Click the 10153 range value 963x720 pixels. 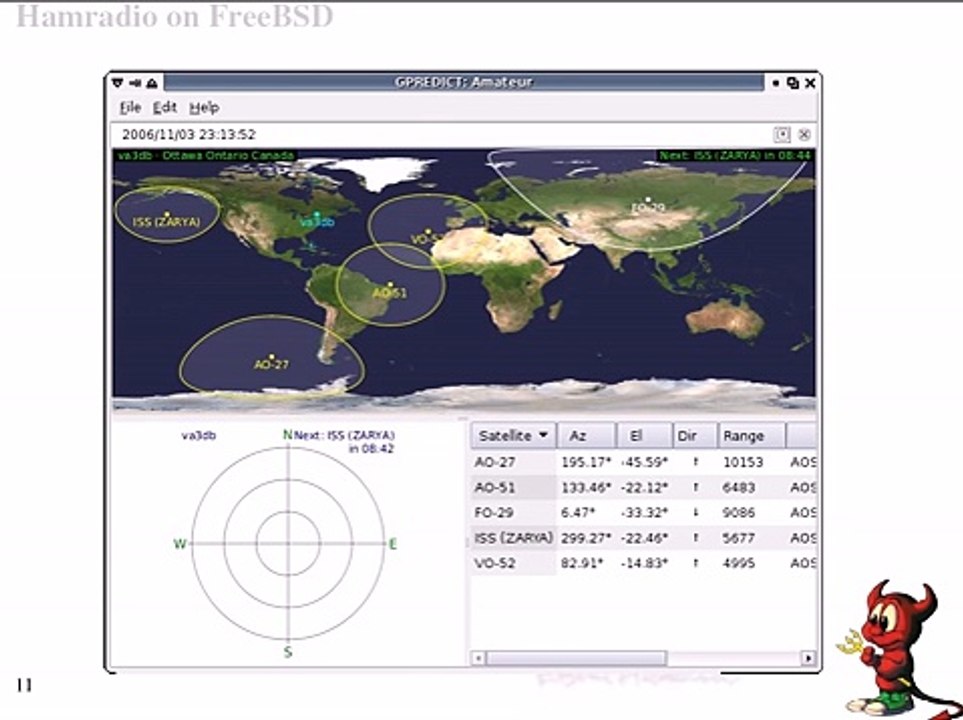743,462
